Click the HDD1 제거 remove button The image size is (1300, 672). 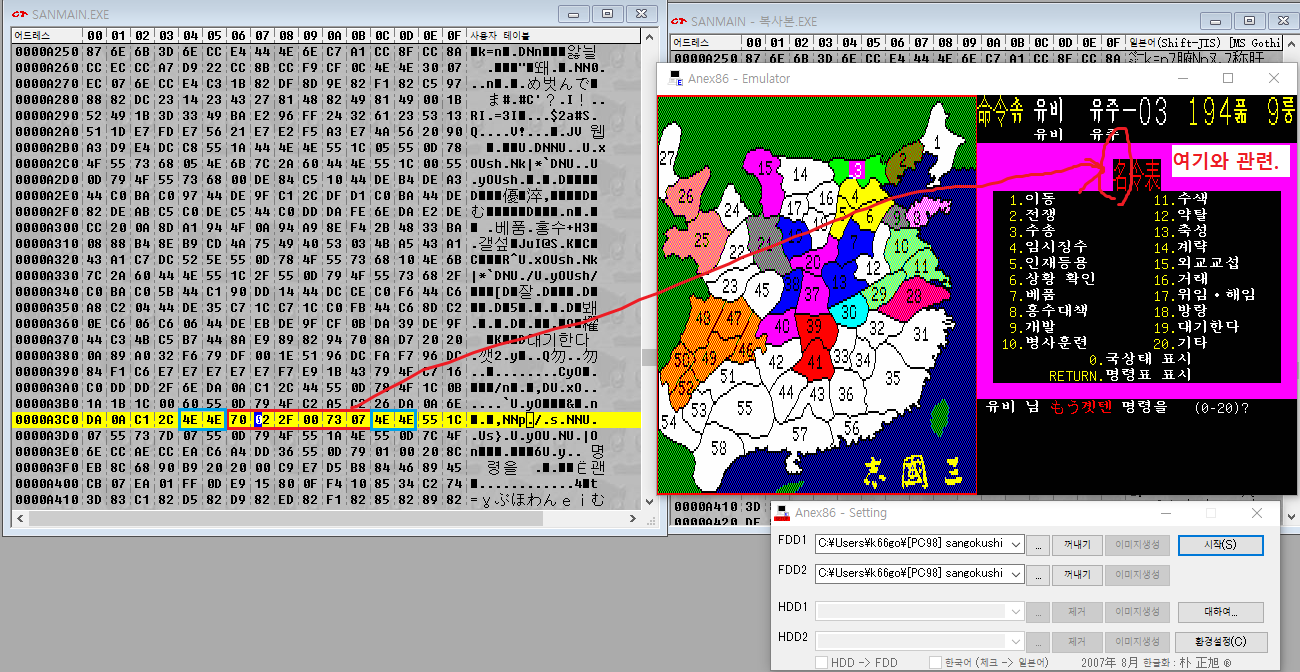point(1077,611)
